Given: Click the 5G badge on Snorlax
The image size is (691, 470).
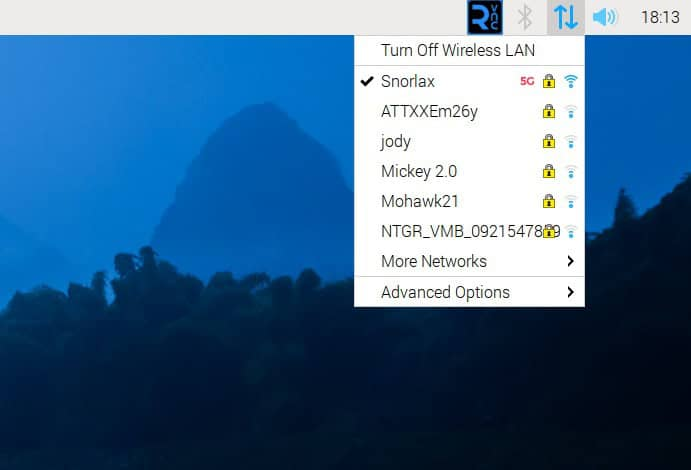Looking at the screenshot, I should [527, 81].
